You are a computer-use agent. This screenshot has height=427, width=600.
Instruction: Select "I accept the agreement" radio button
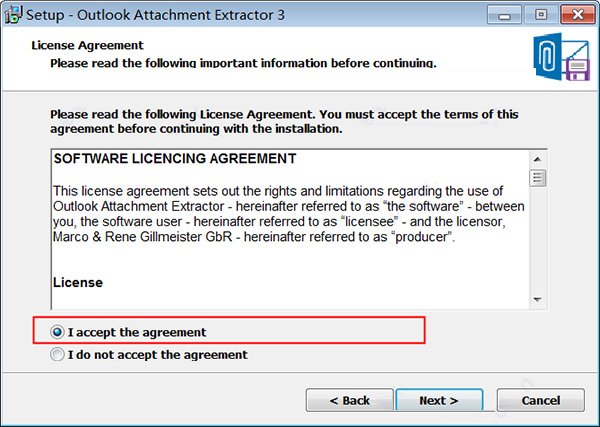(57, 332)
